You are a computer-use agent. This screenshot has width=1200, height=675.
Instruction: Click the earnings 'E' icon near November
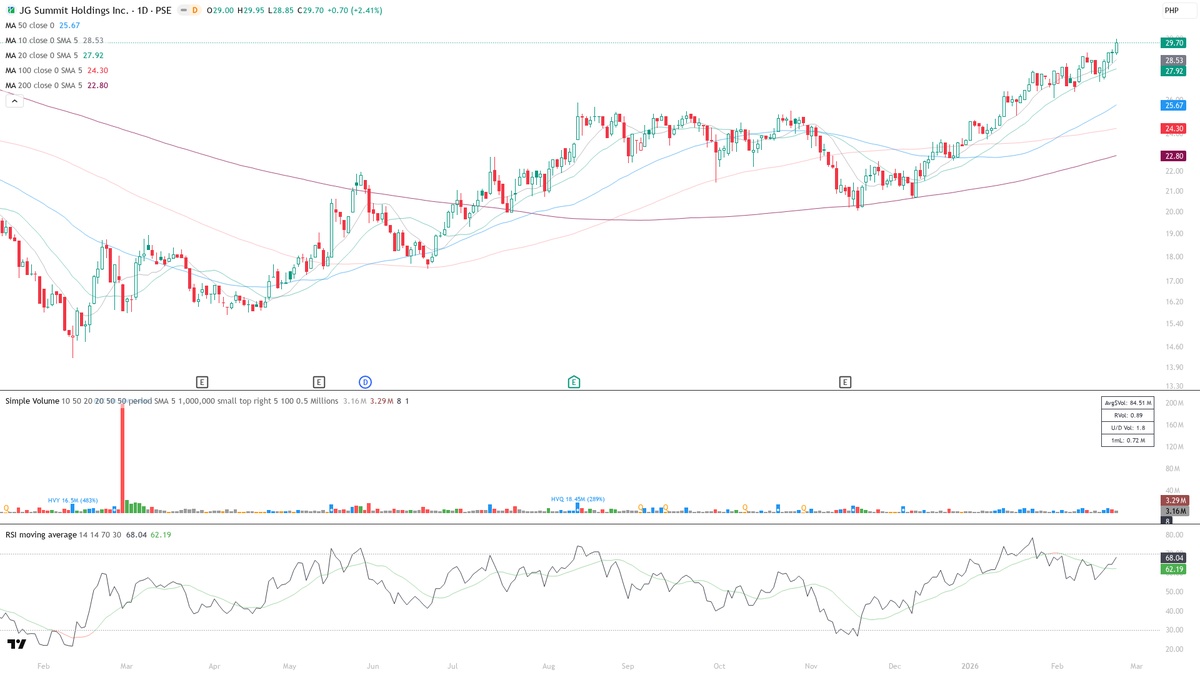click(x=845, y=381)
